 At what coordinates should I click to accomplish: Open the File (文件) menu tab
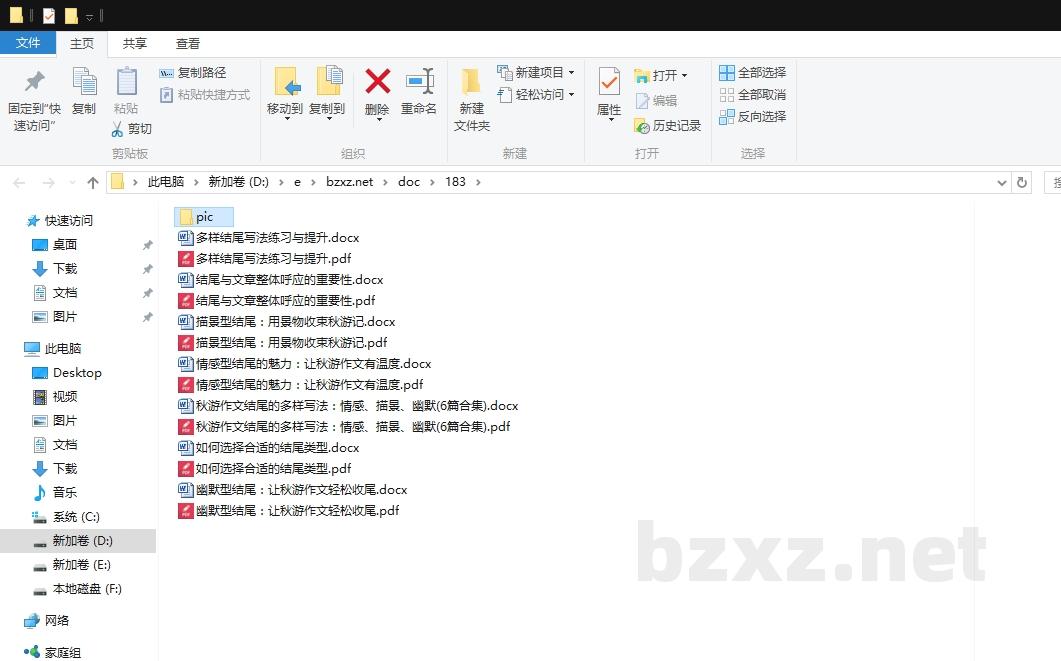[28, 43]
